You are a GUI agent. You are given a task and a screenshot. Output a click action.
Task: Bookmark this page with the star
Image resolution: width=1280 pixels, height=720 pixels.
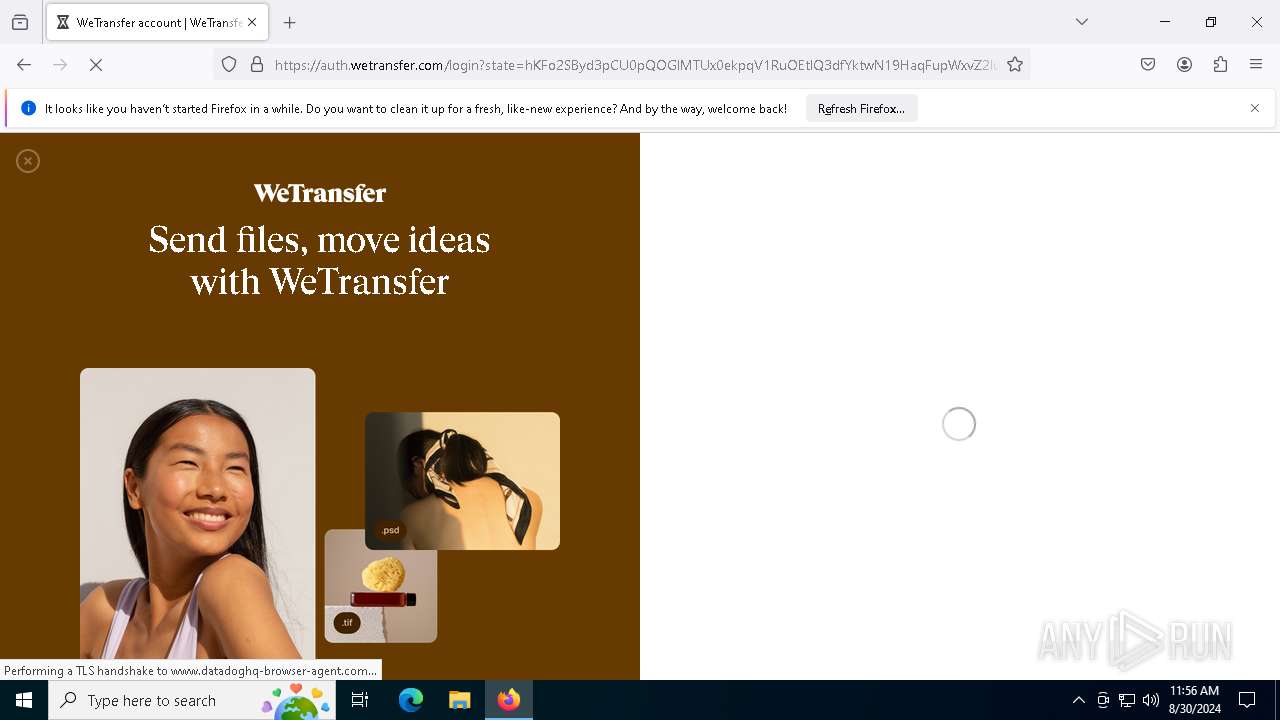[x=1015, y=65]
